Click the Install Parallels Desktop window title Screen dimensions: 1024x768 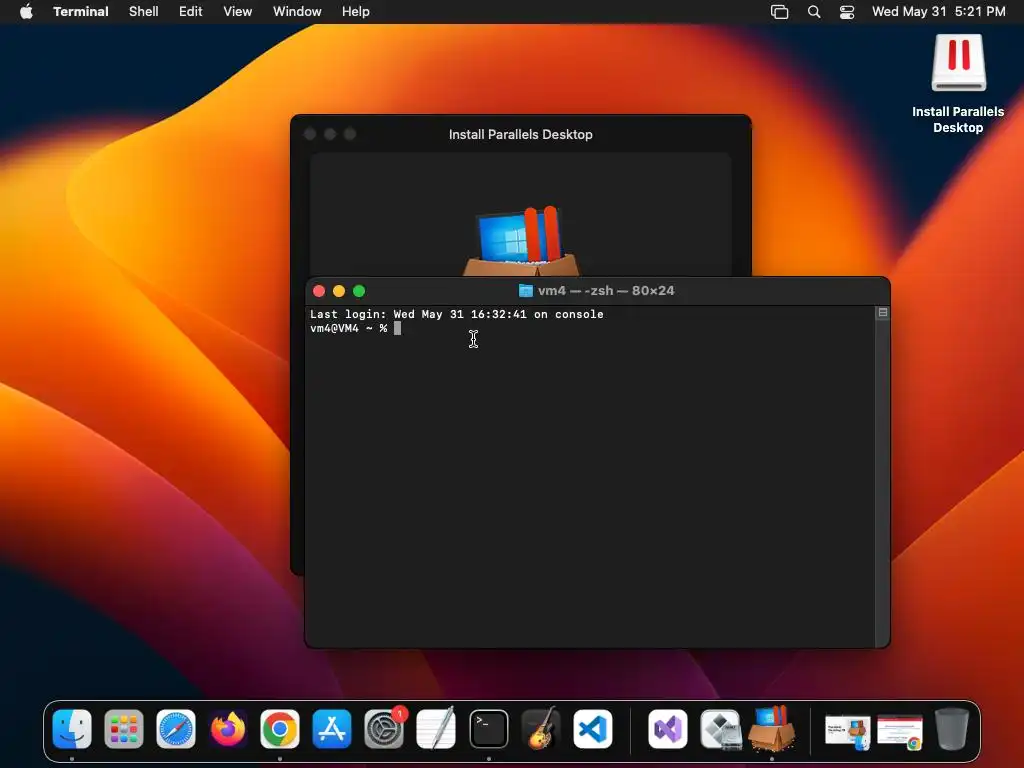point(520,135)
